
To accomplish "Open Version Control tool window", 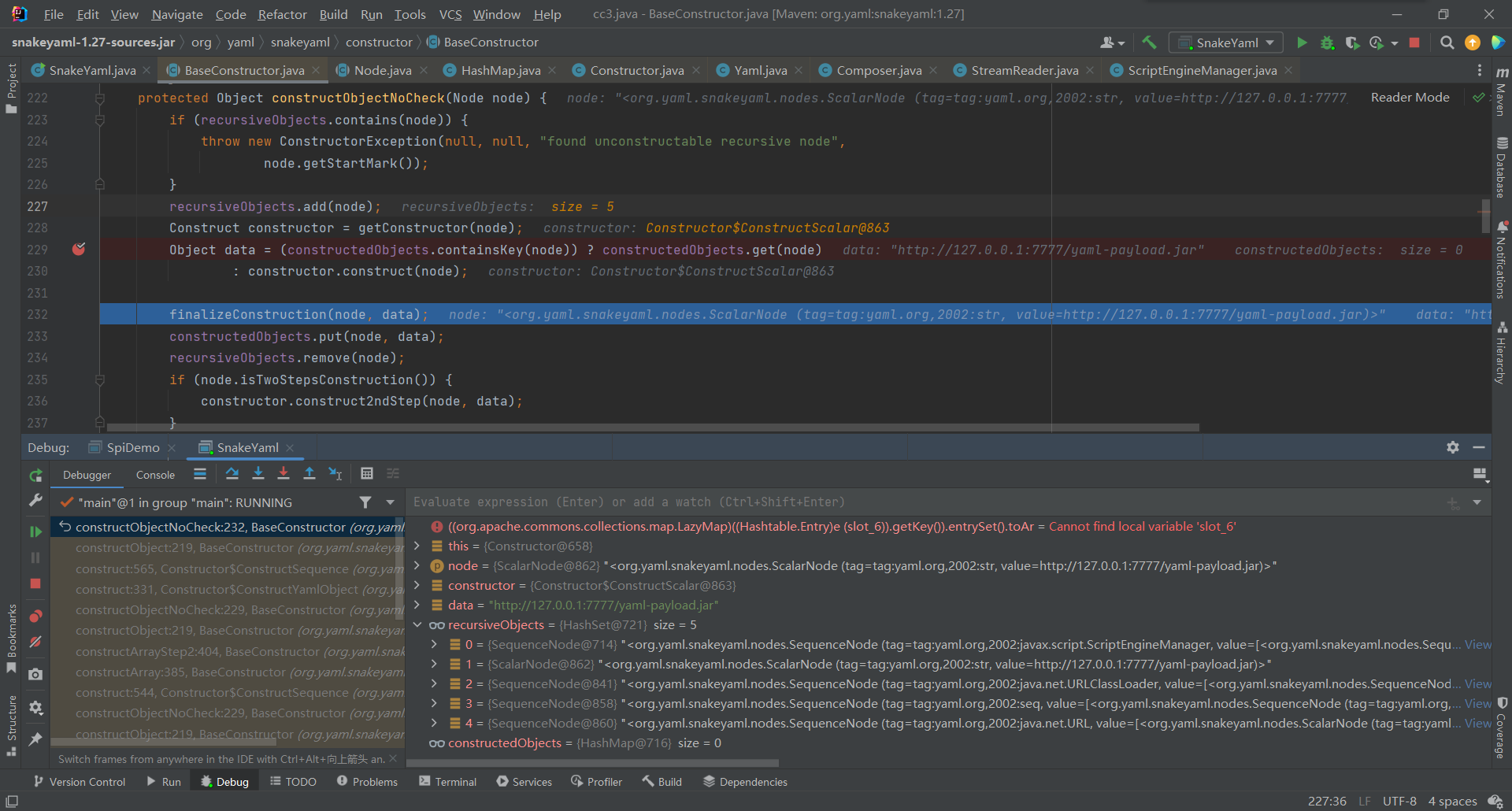I will pyautogui.click(x=79, y=782).
